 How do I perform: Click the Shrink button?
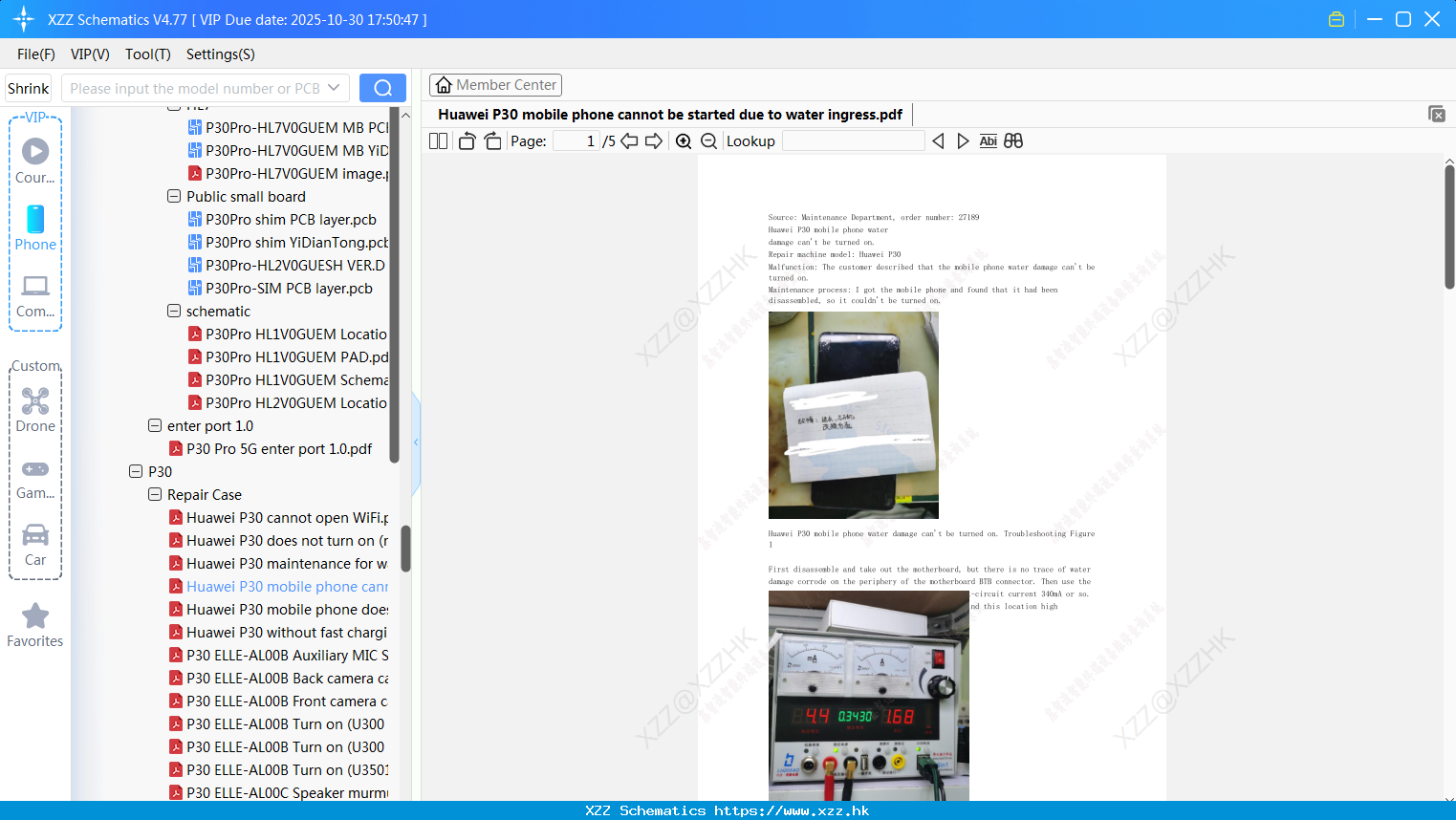coord(28,88)
